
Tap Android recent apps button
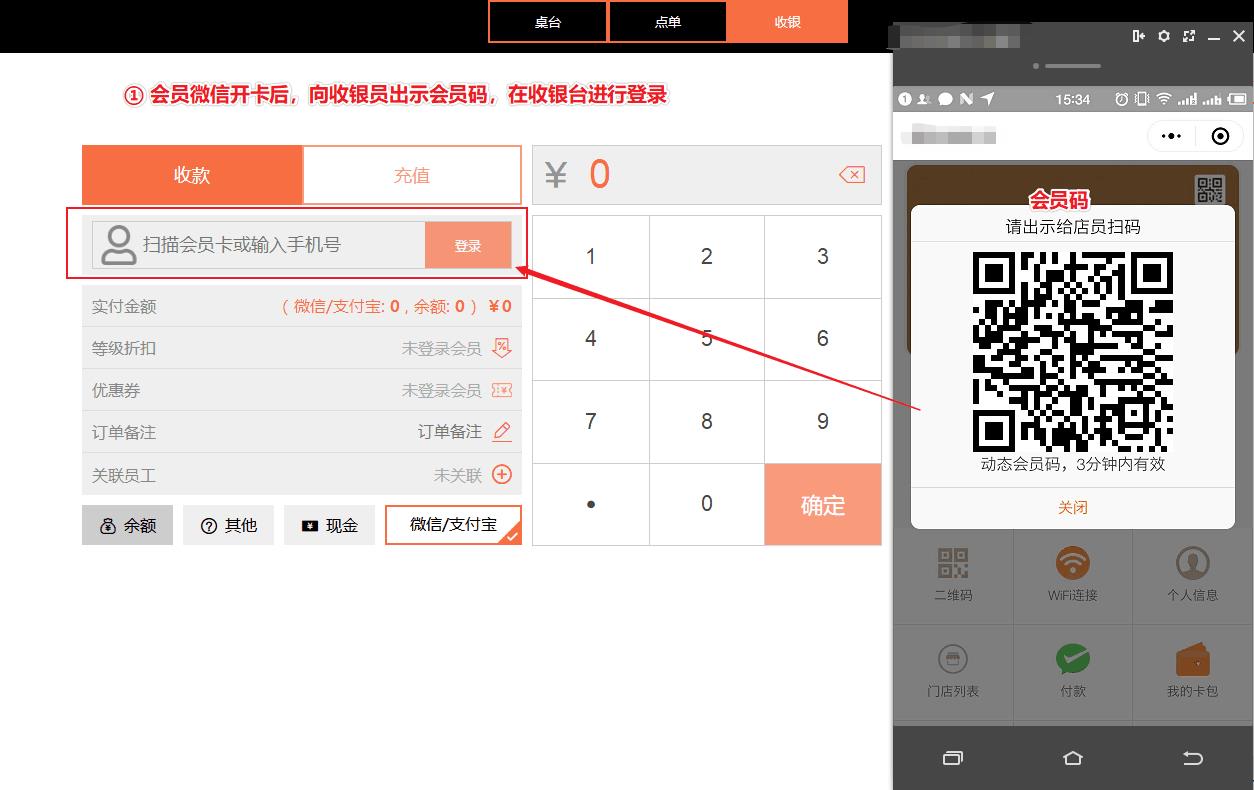953,758
